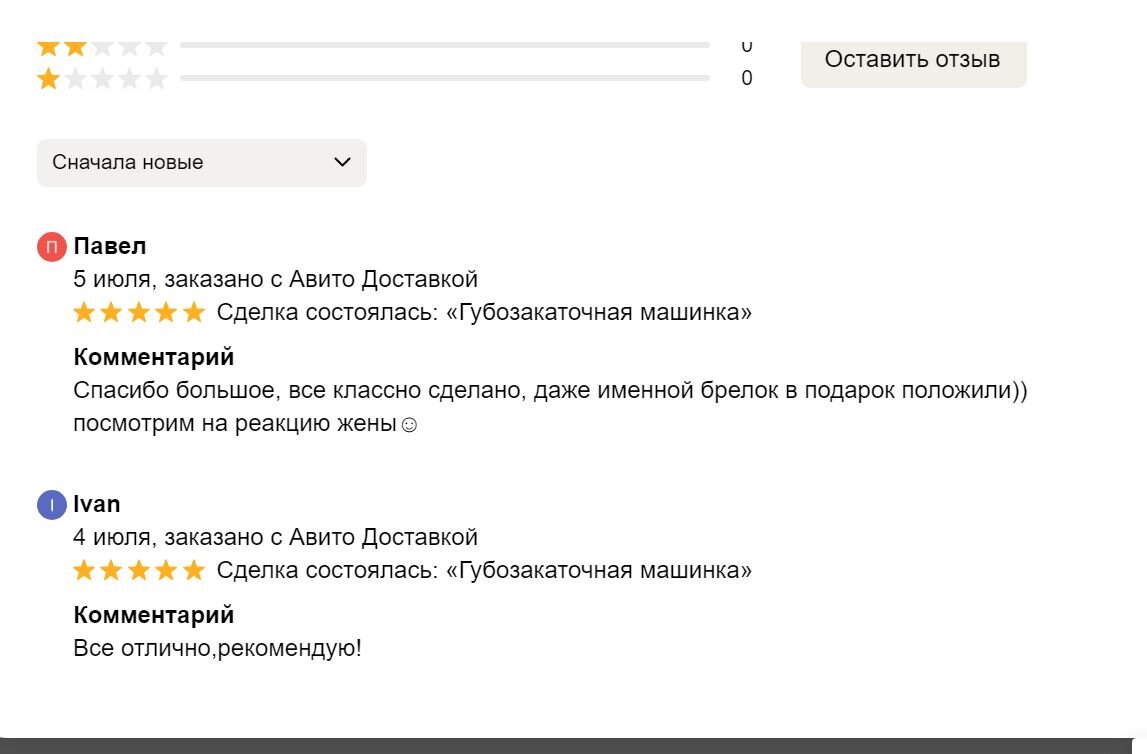The height and width of the screenshot is (754, 1147).
Task: Click the chevron arrow in the sort dropdown
Action: point(342,162)
